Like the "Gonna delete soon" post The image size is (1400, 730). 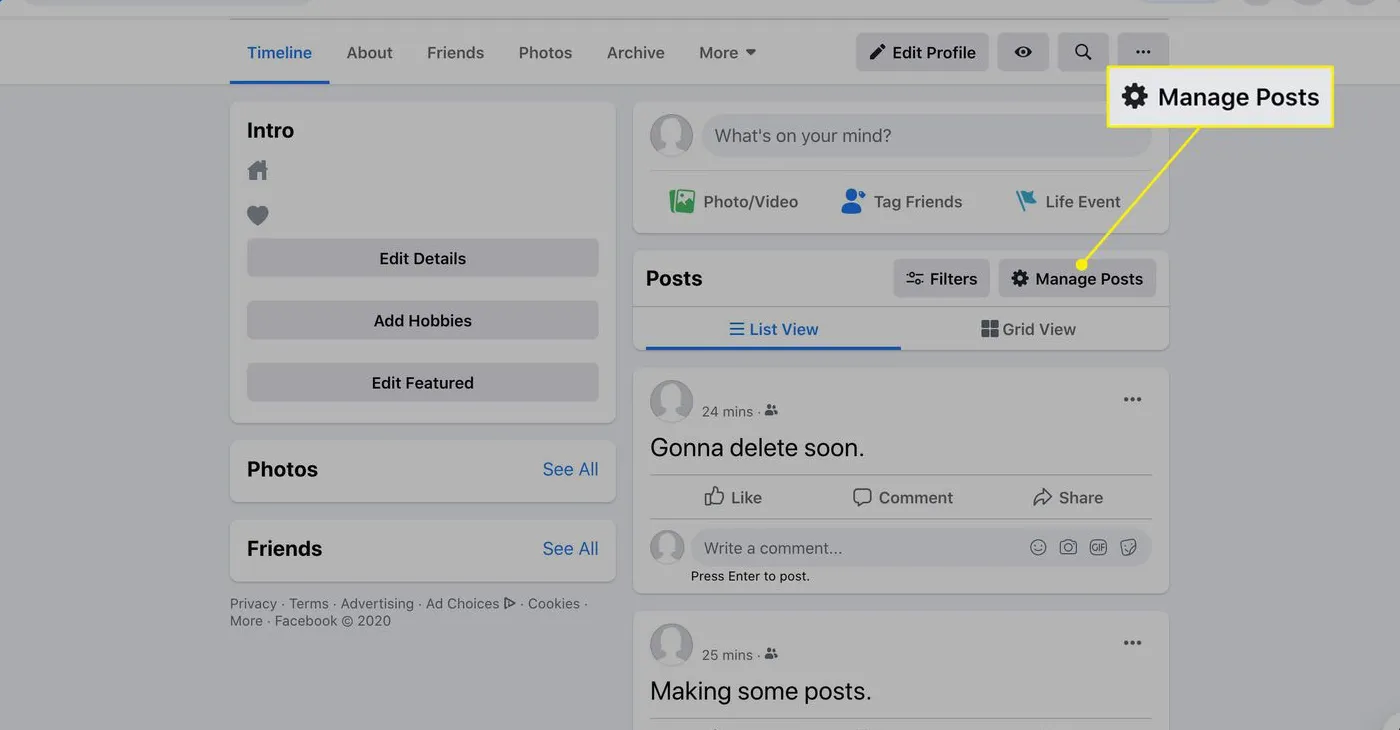(x=732, y=497)
